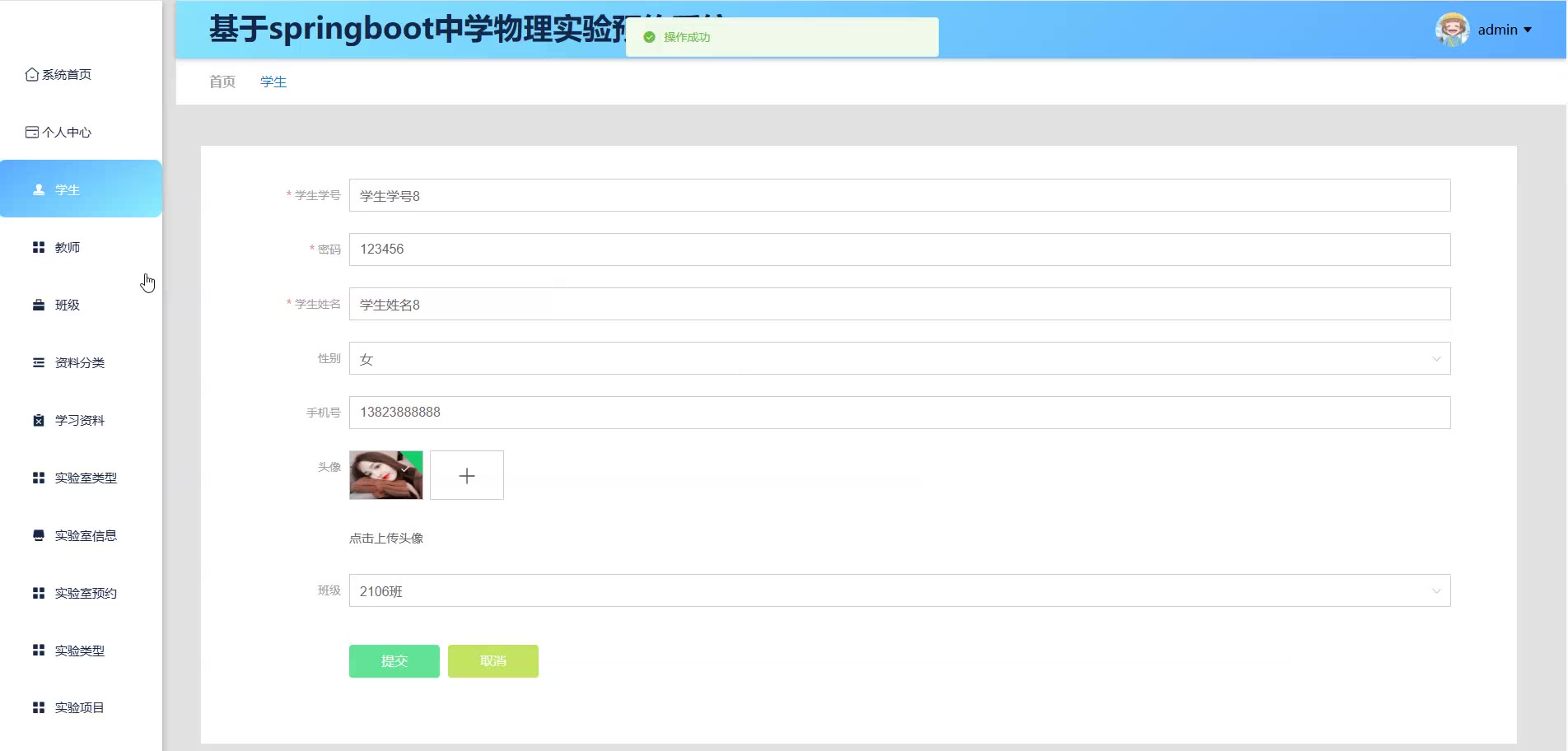Click the admin avatar picture
The height and width of the screenshot is (751, 1568).
point(1452,30)
